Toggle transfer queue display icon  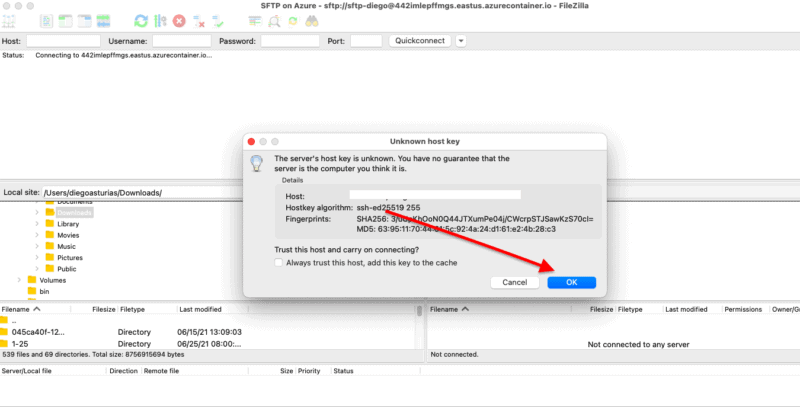103,21
